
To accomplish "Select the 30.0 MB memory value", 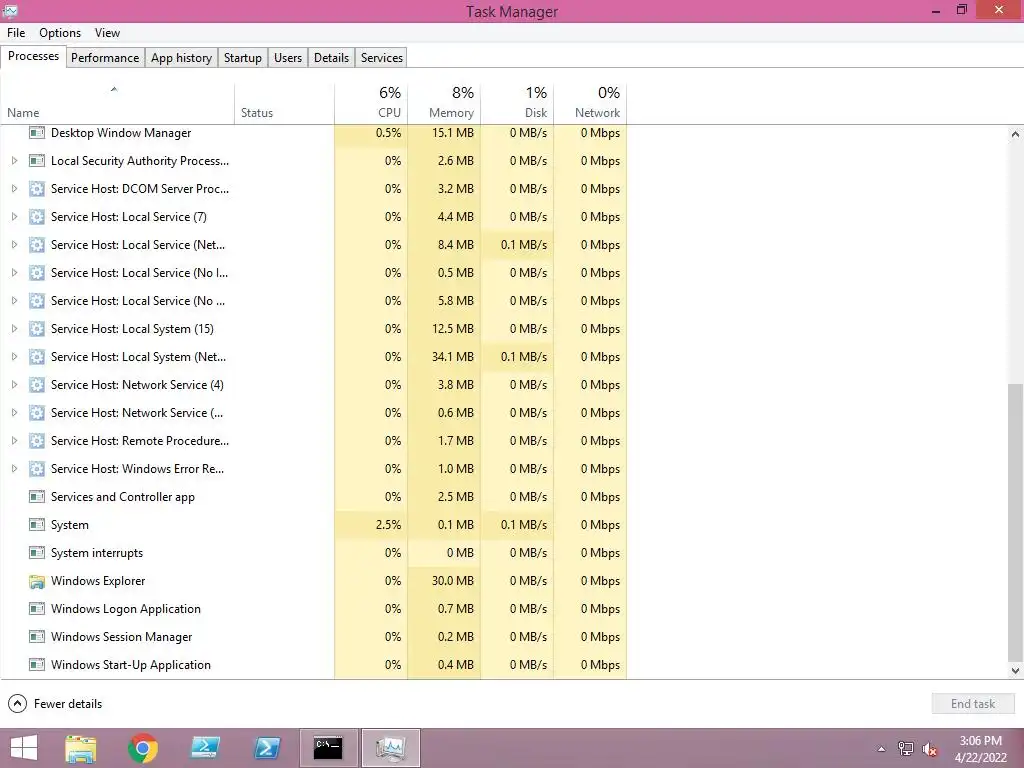I will pyautogui.click(x=453, y=581).
